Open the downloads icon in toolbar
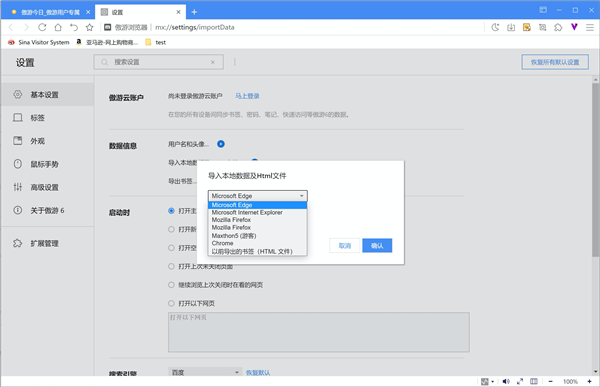The image size is (600, 387). pos(511,27)
